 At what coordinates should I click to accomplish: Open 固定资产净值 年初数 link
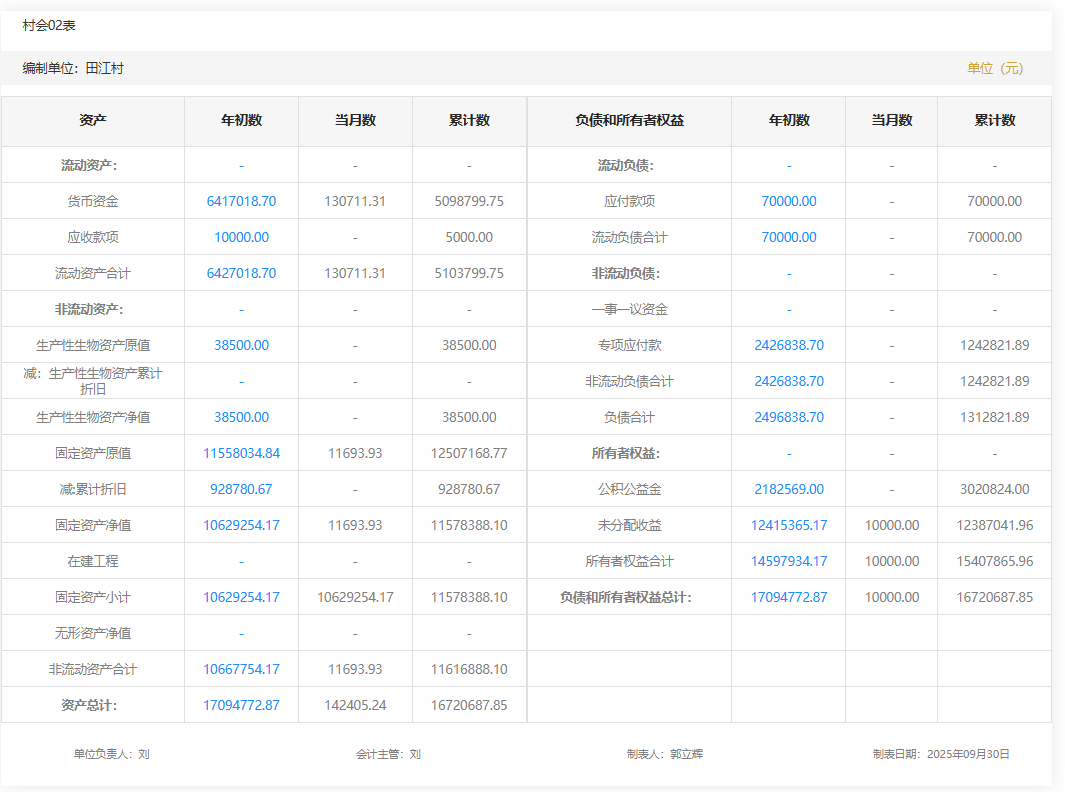click(241, 525)
